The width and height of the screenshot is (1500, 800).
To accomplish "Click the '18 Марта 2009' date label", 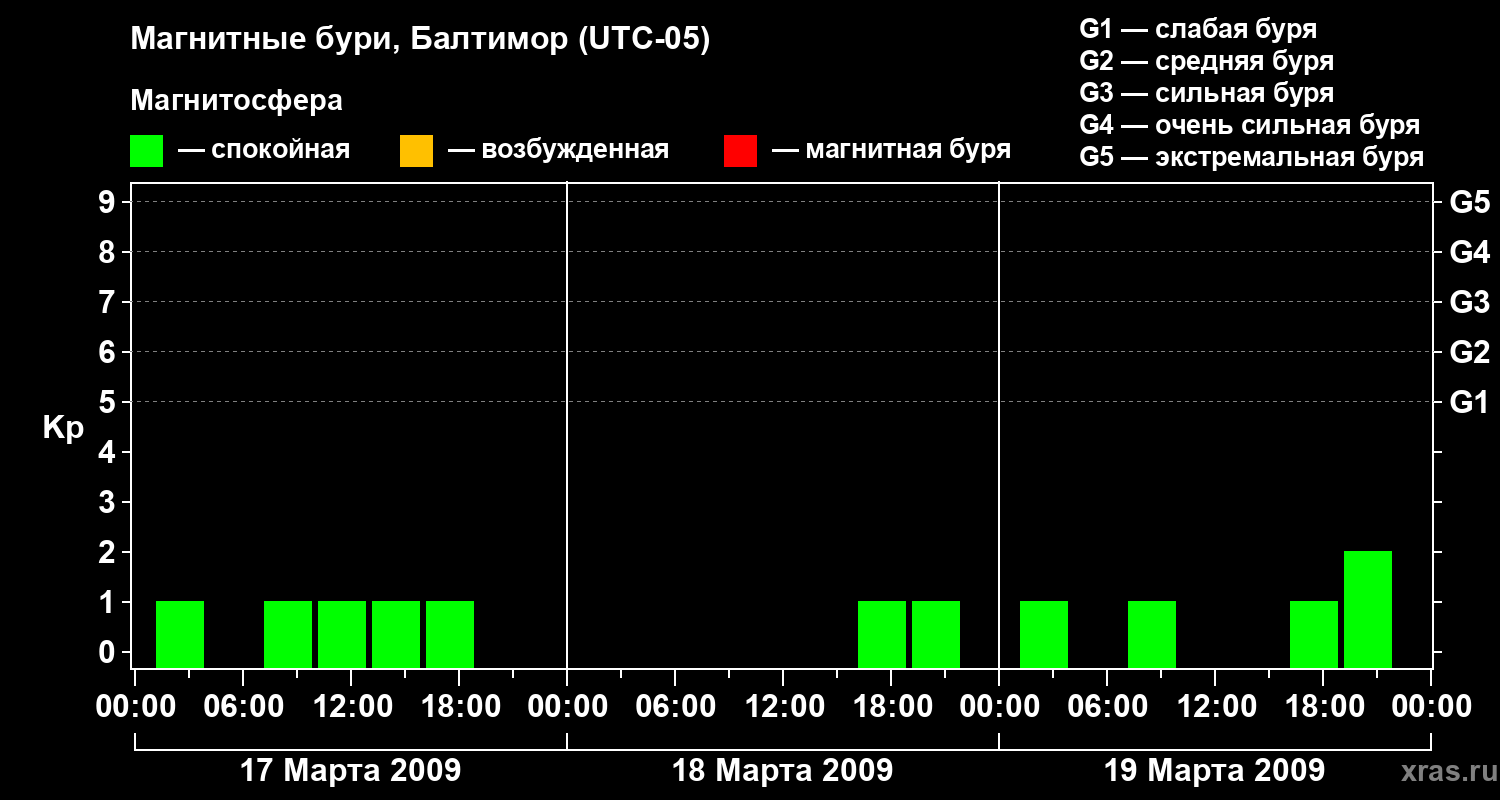I will click(783, 771).
